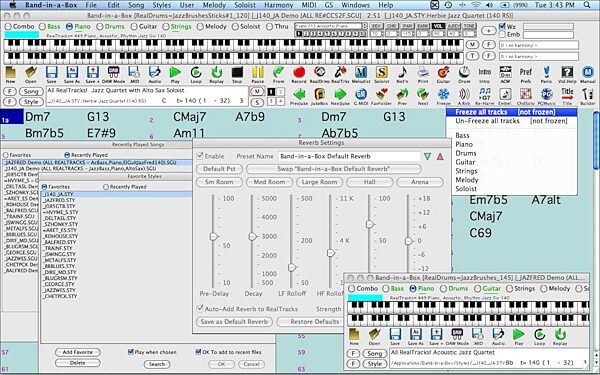600x375 pixels.
Task: Open the Soloist toolbar icon
Action: tap(382, 74)
